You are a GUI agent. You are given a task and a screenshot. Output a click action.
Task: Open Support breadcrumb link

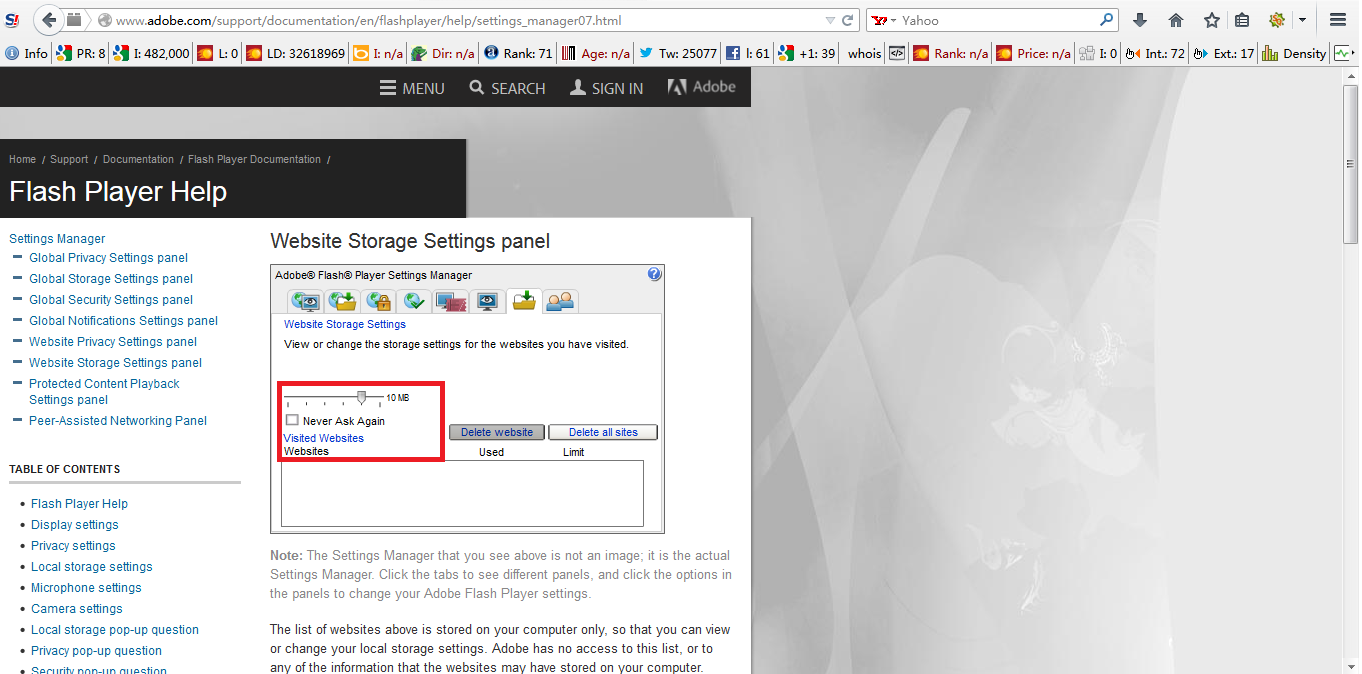69,159
